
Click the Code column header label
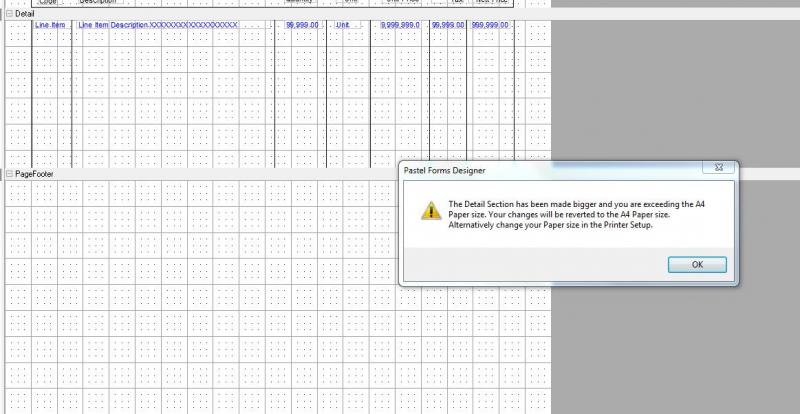48,2
